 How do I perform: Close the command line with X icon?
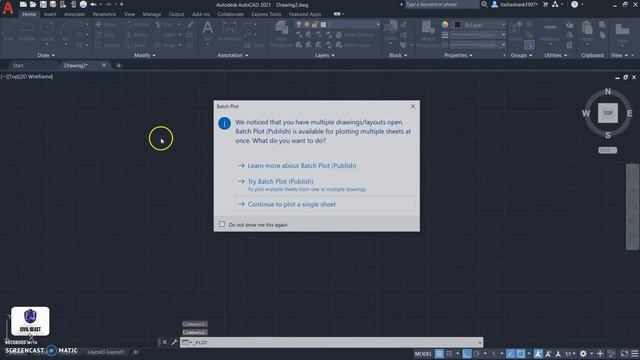(164, 342)
